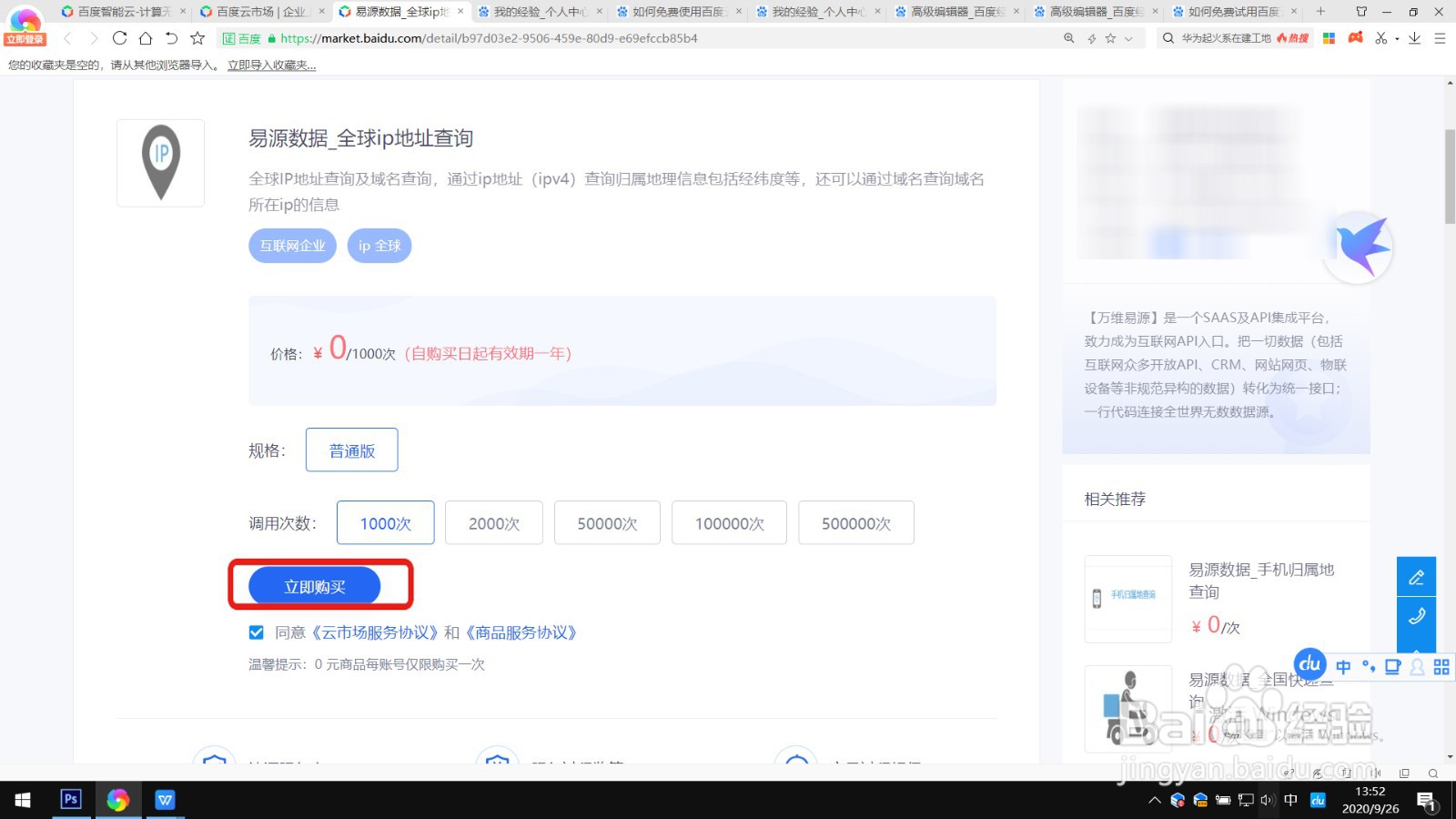
Task: Toggle the agreement checkbox
Action: (256, 632)
